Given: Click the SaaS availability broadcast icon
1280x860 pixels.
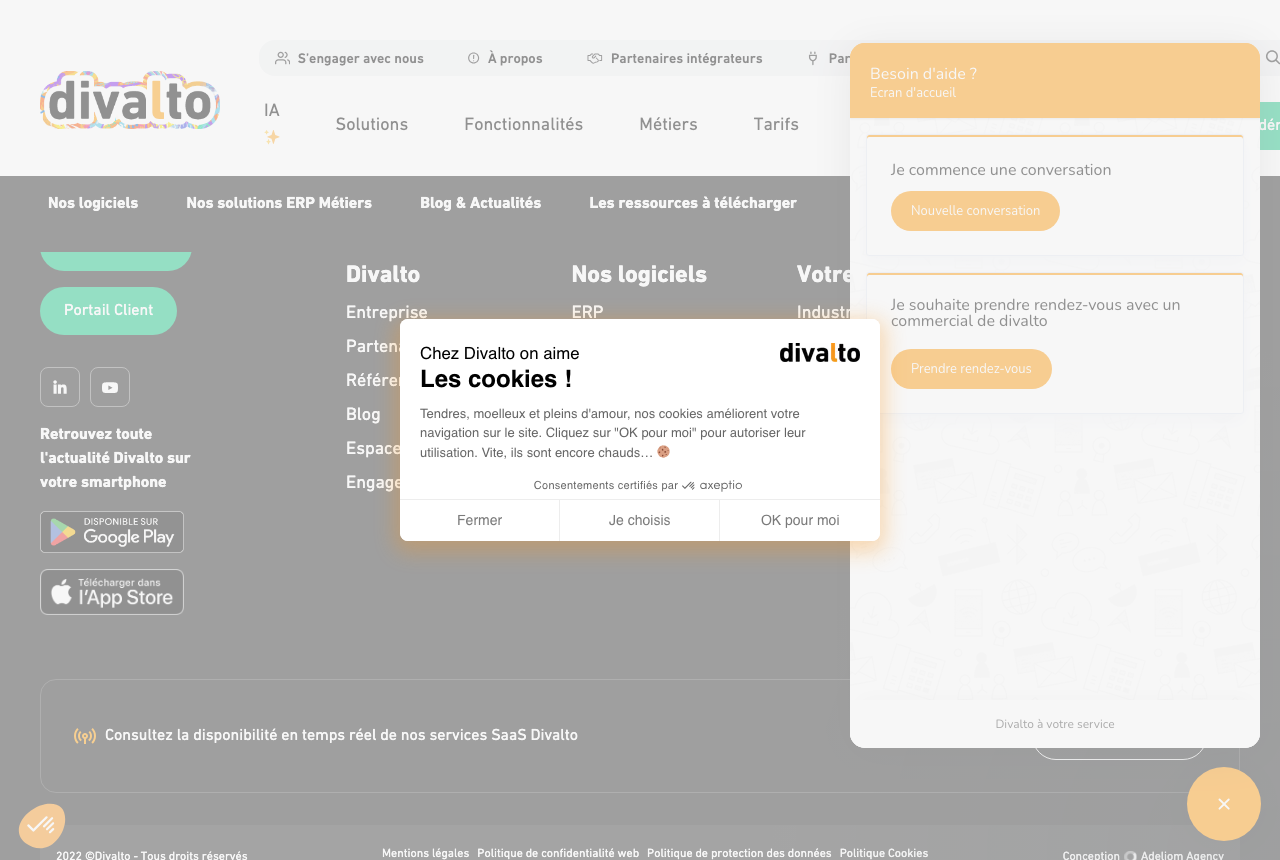Looking at the screenshot, I should (x=85, y=736).
